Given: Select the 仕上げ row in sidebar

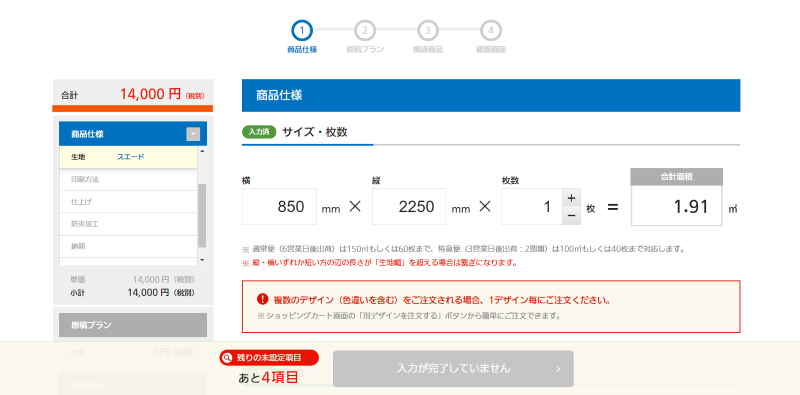Looking at the screenshot, I should click(x=128, y=202).
